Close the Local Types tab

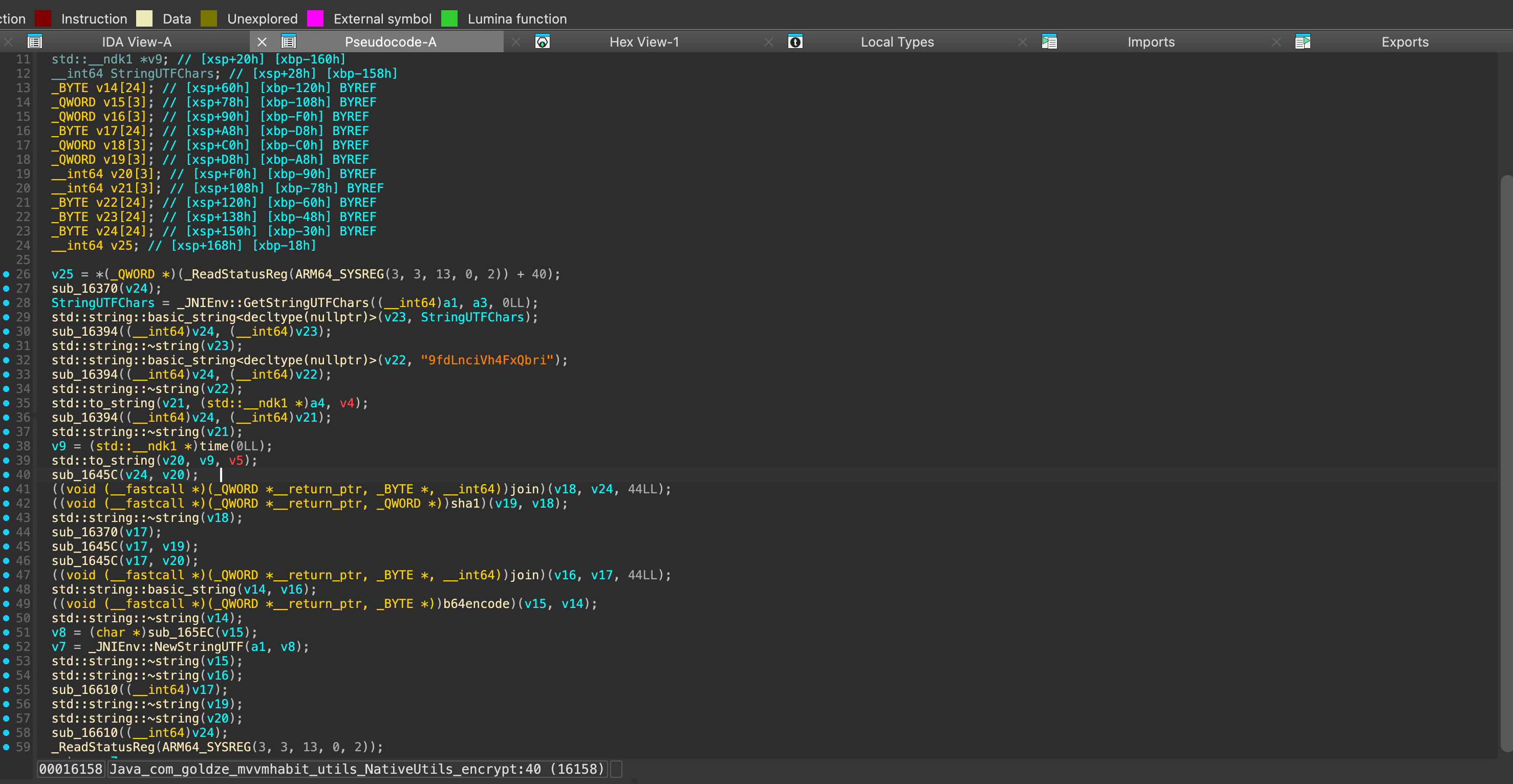pos(769,41)
